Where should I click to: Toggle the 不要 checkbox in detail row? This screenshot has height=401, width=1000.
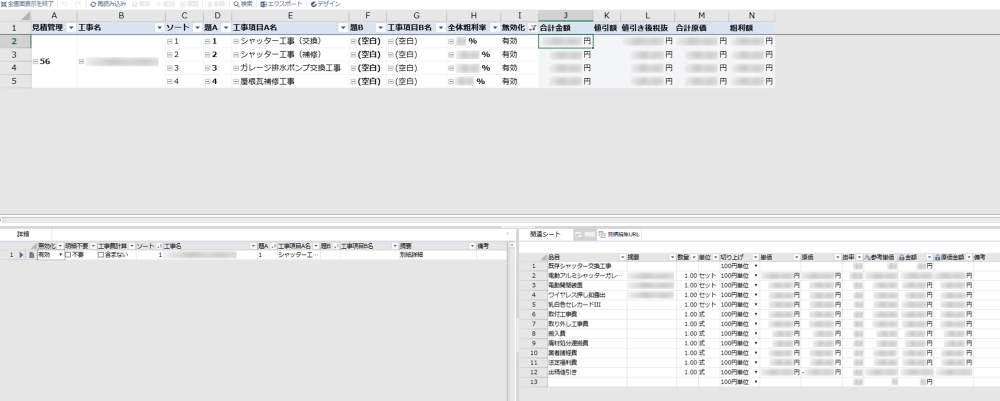[x=68, y=254]
